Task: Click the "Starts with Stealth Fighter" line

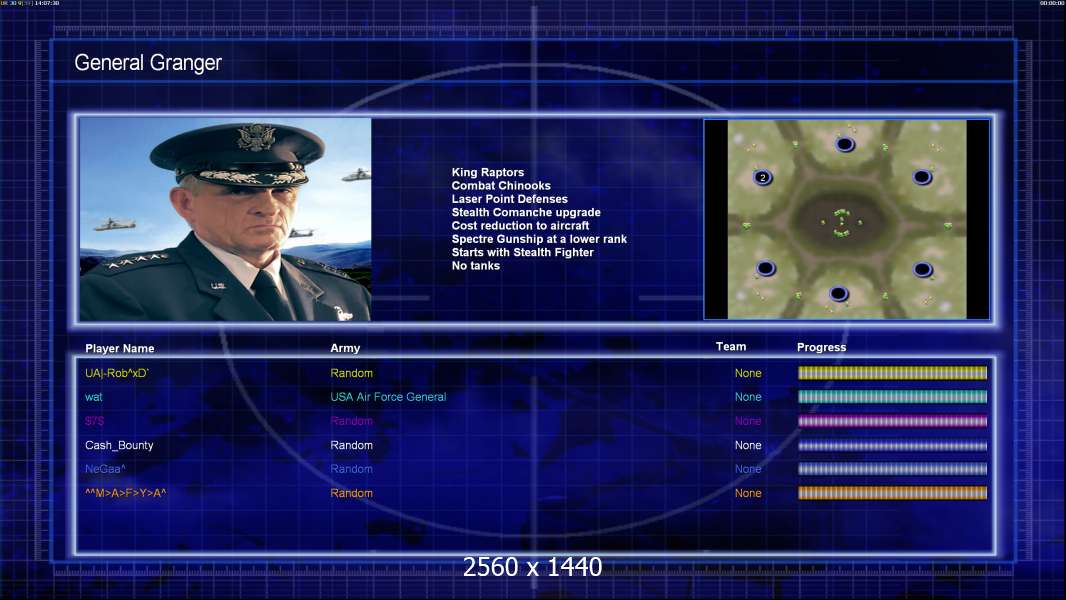Action: tap(522, 252)
